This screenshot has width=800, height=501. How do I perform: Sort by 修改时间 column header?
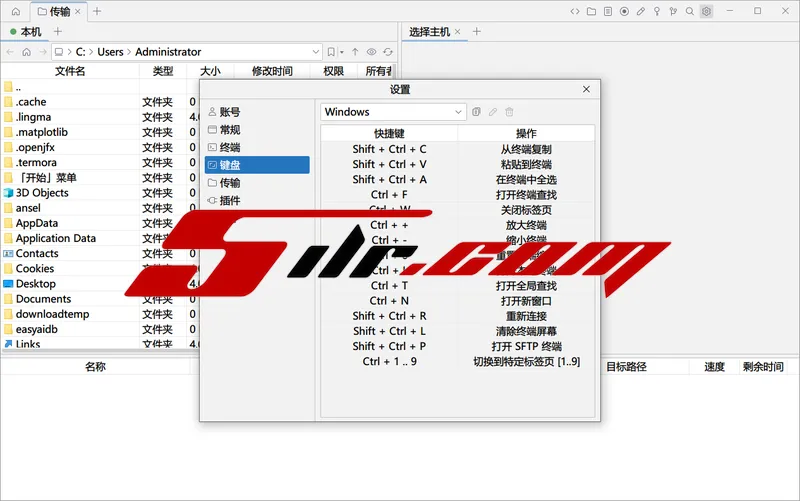click(x=272, y=71)
